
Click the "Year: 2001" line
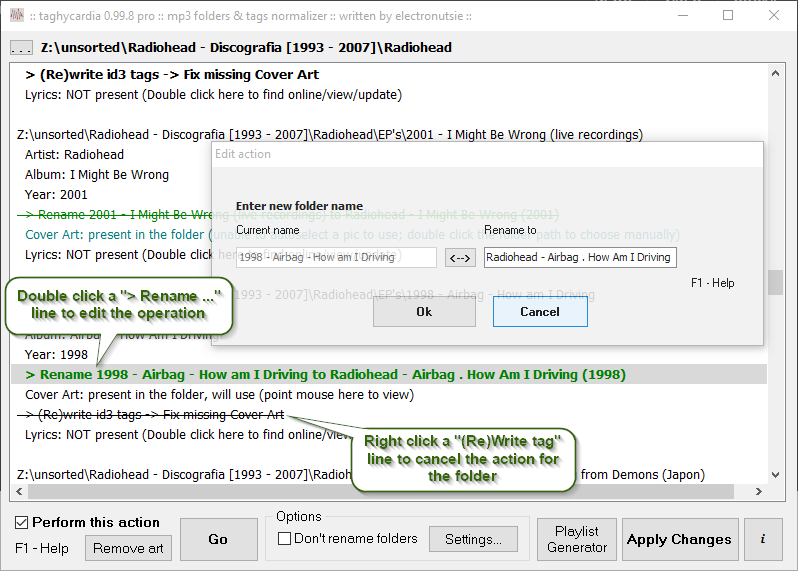click(x=56, y=195)
